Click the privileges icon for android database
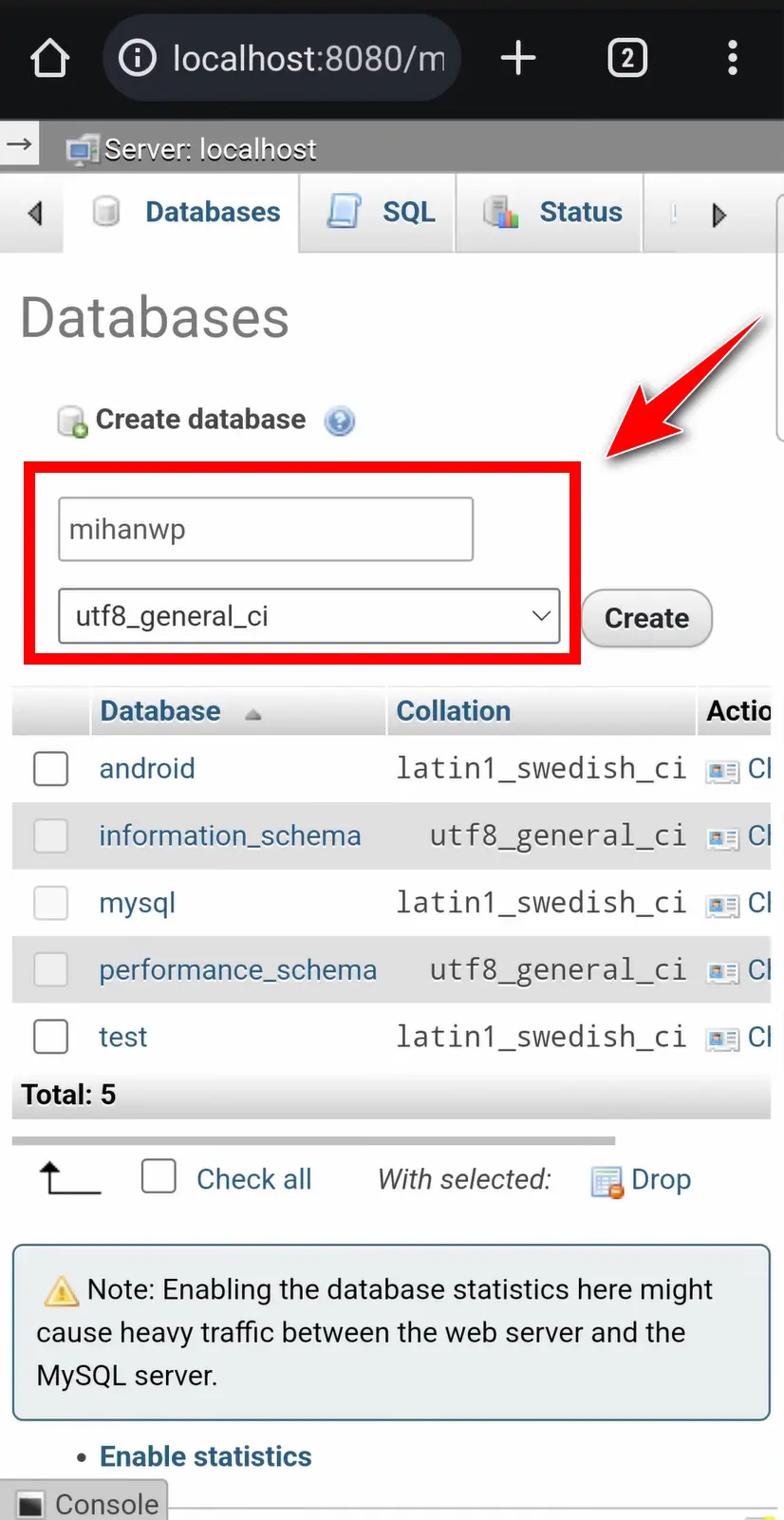This screenshot has width=784, height=1520. tap(722, 770)
